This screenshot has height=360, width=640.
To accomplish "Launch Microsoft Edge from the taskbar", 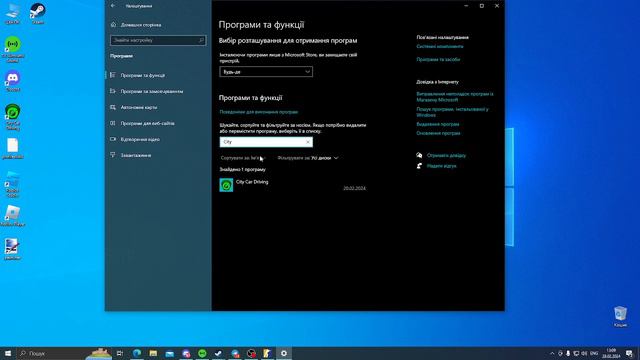I will tap(137, 353).
